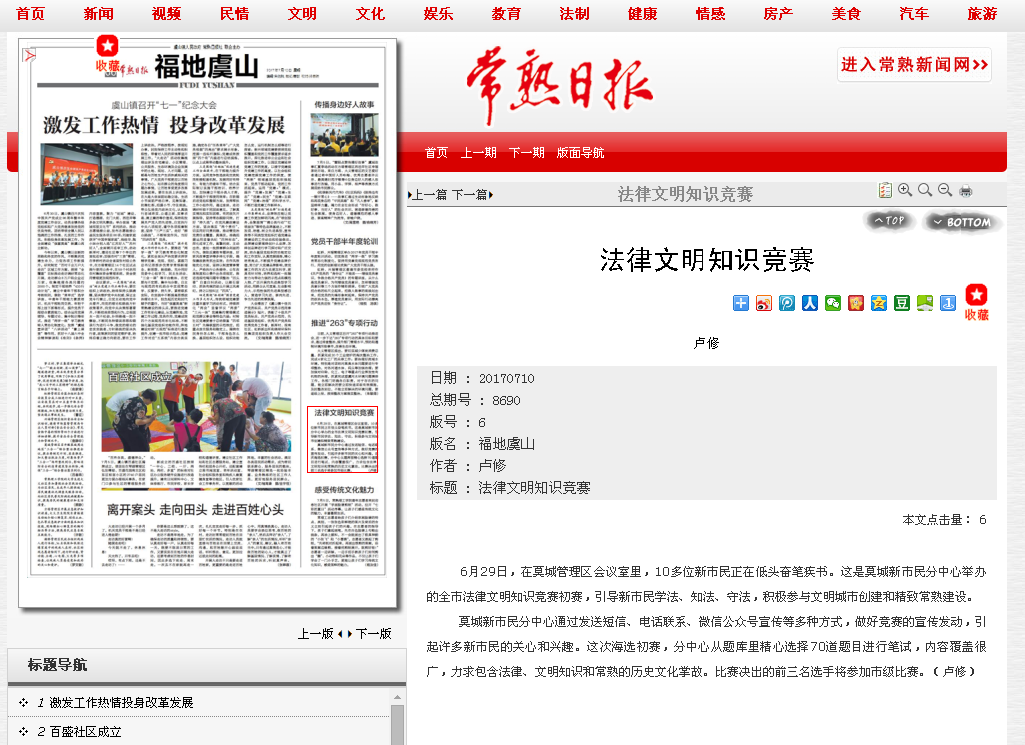Click 首页 in the red navigation bar
The image size is (1025, 745).
click(436, 153)
